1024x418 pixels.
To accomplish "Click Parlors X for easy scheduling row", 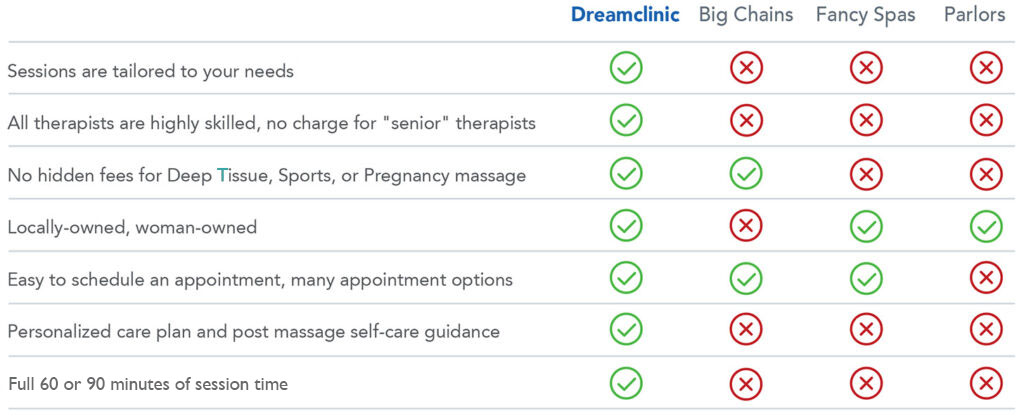I will click(x=986, y=278).
